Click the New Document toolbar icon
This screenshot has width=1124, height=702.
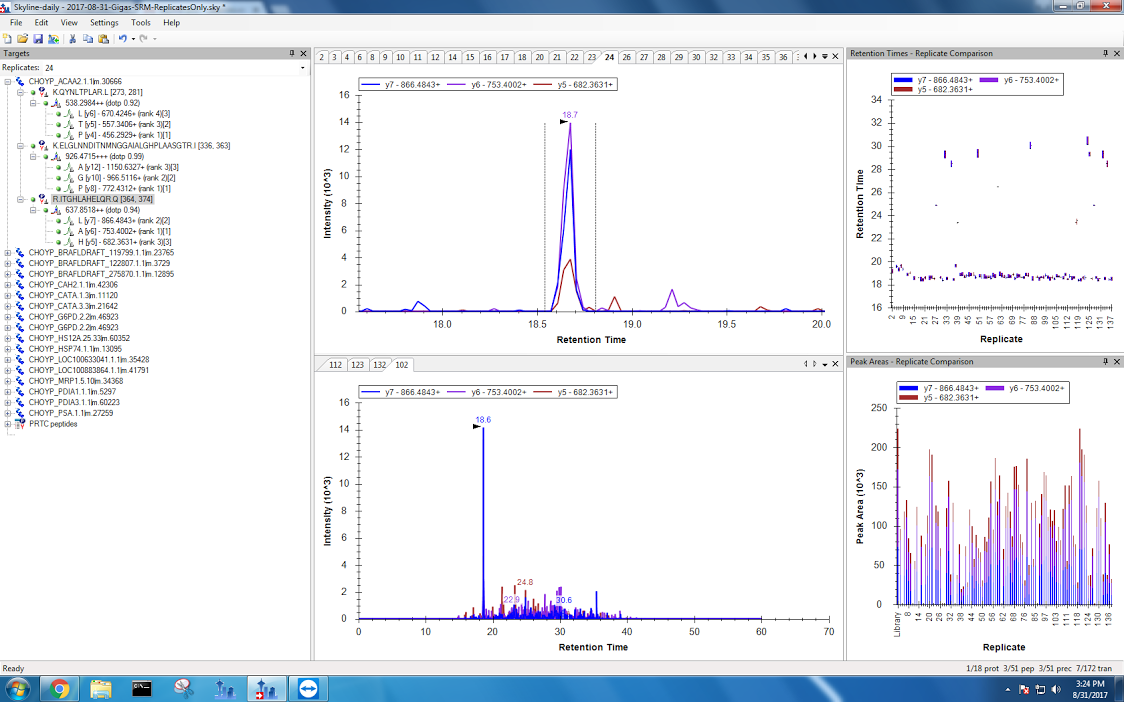coord(8,38)
